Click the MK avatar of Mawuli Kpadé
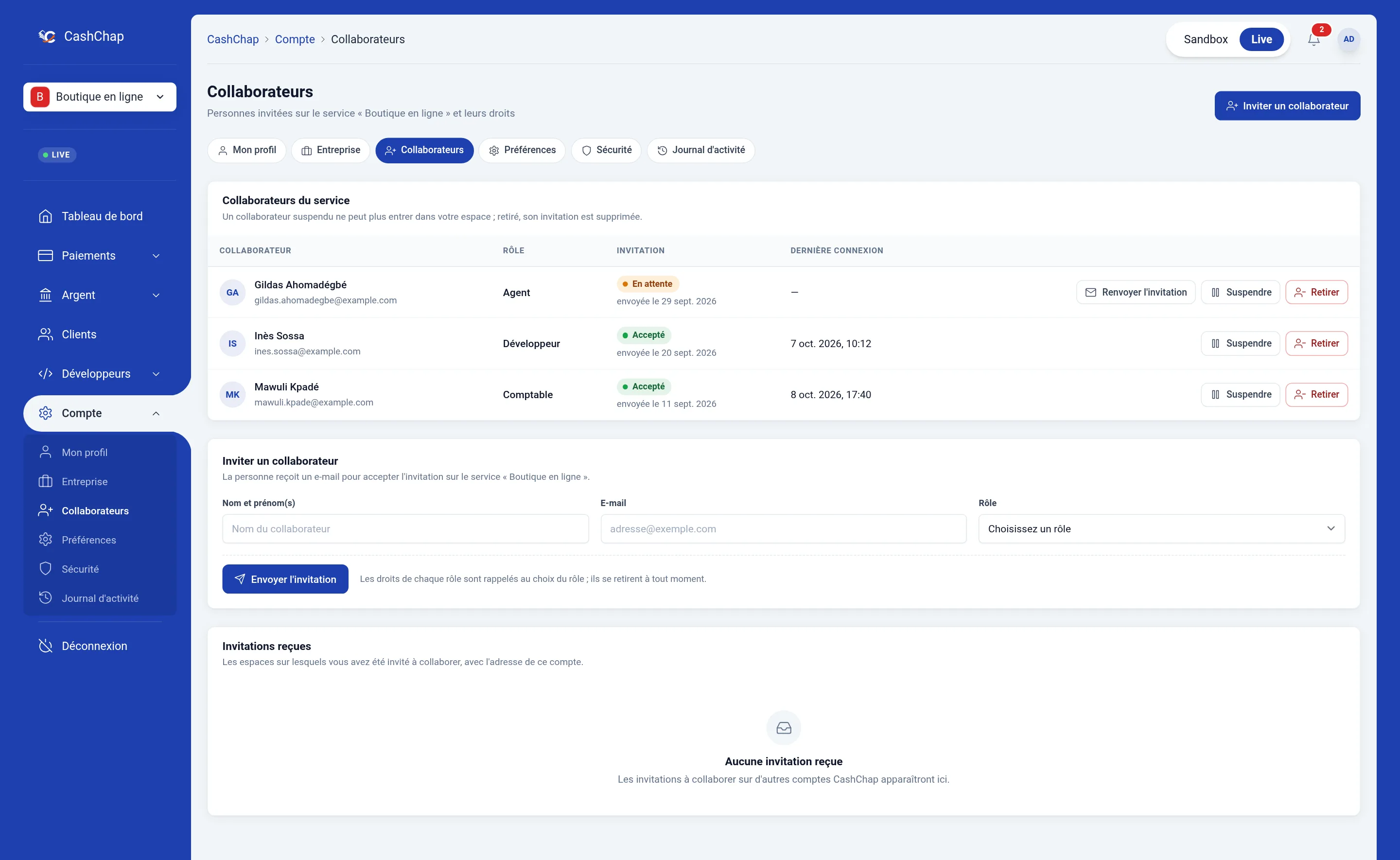 (232, 395)
